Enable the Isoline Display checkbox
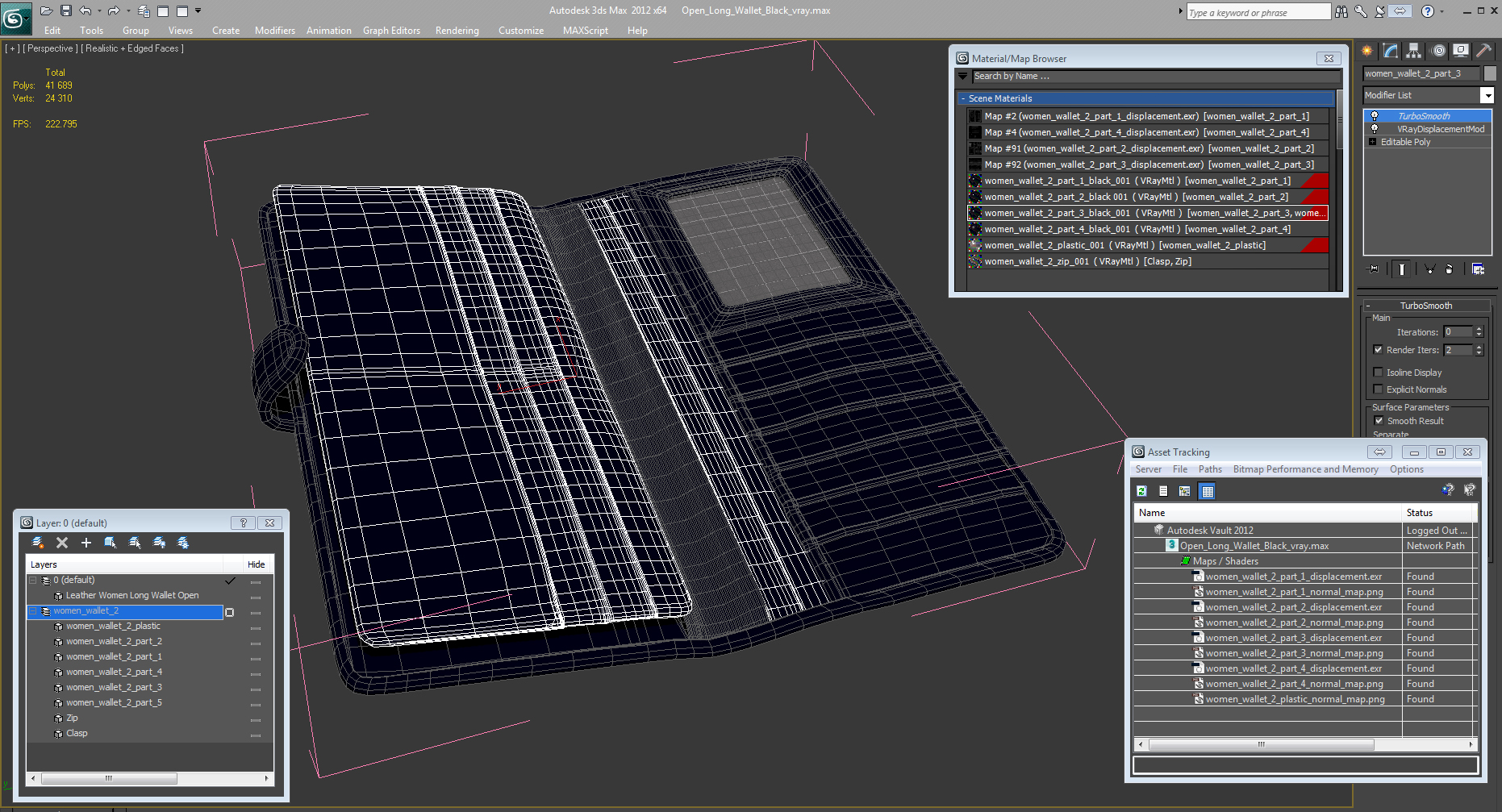Screen dimensions: 1502x812 (x=1378, y=373)
